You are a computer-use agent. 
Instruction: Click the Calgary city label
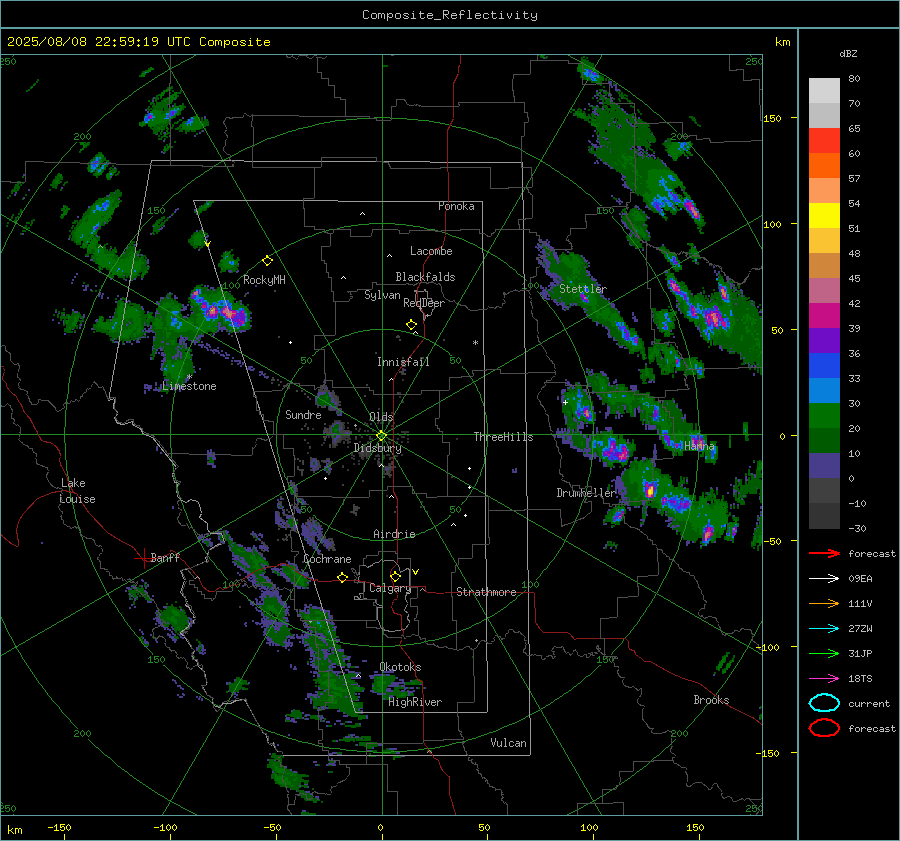(x=390, y=588)
